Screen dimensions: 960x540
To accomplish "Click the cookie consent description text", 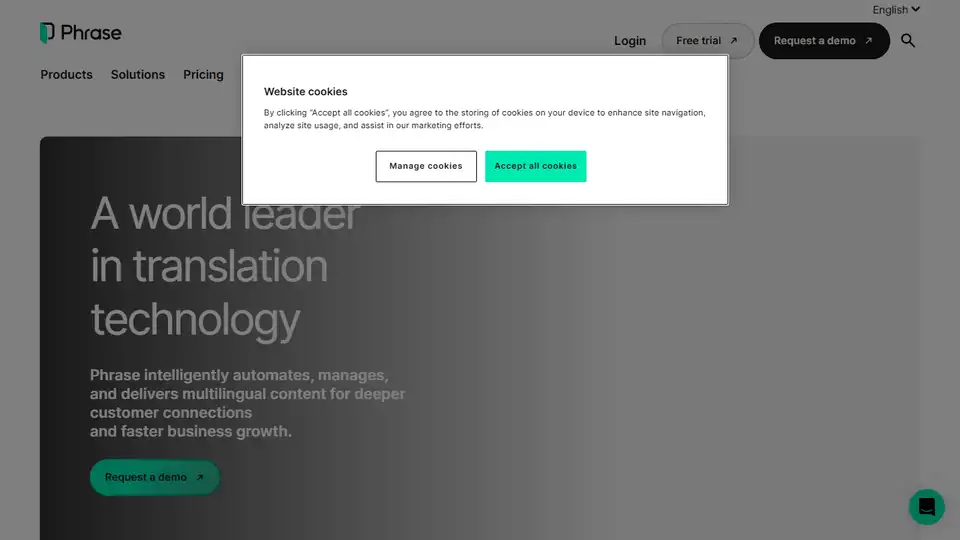I will [484, 119].
